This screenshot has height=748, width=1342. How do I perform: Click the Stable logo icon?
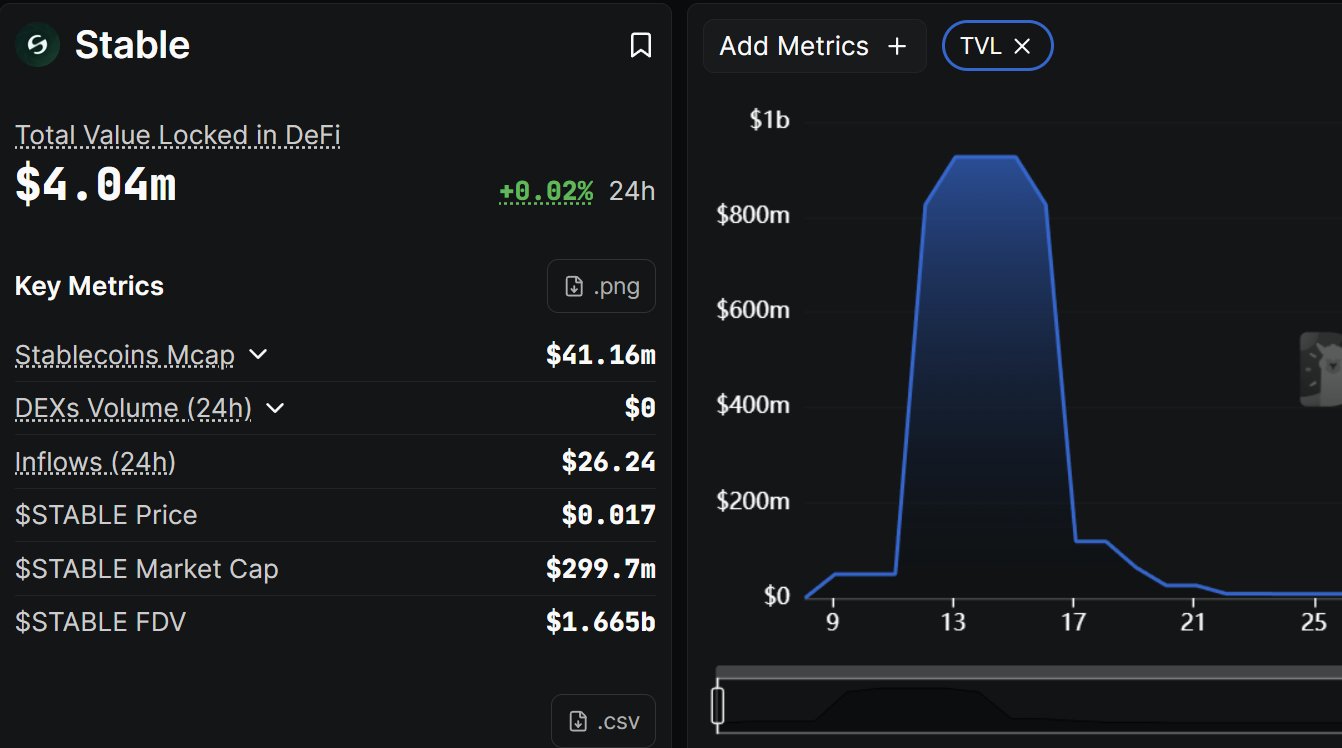tap(37, 45)
